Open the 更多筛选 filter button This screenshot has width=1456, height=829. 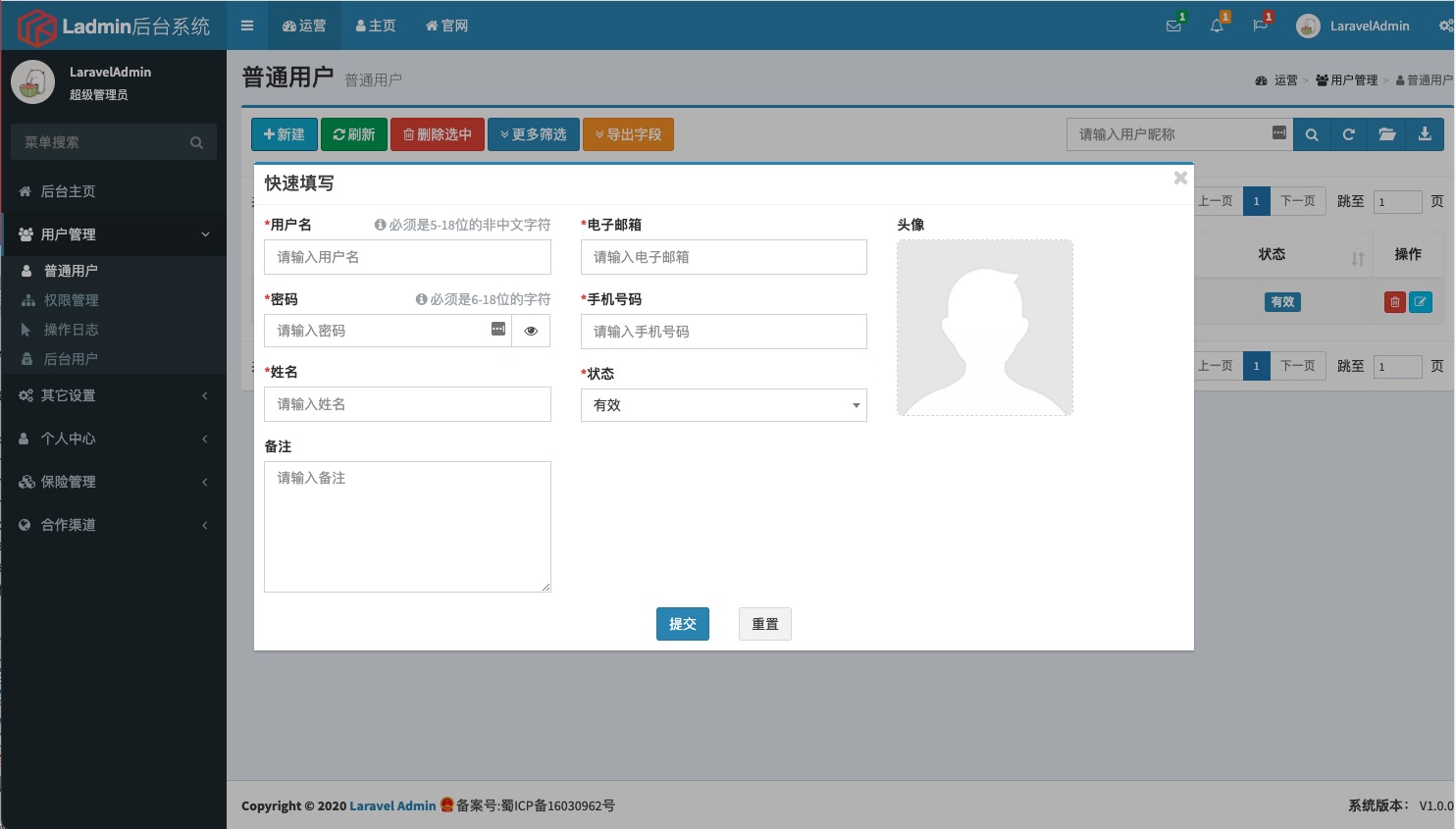pyautogui.click(x=534, y=134)
